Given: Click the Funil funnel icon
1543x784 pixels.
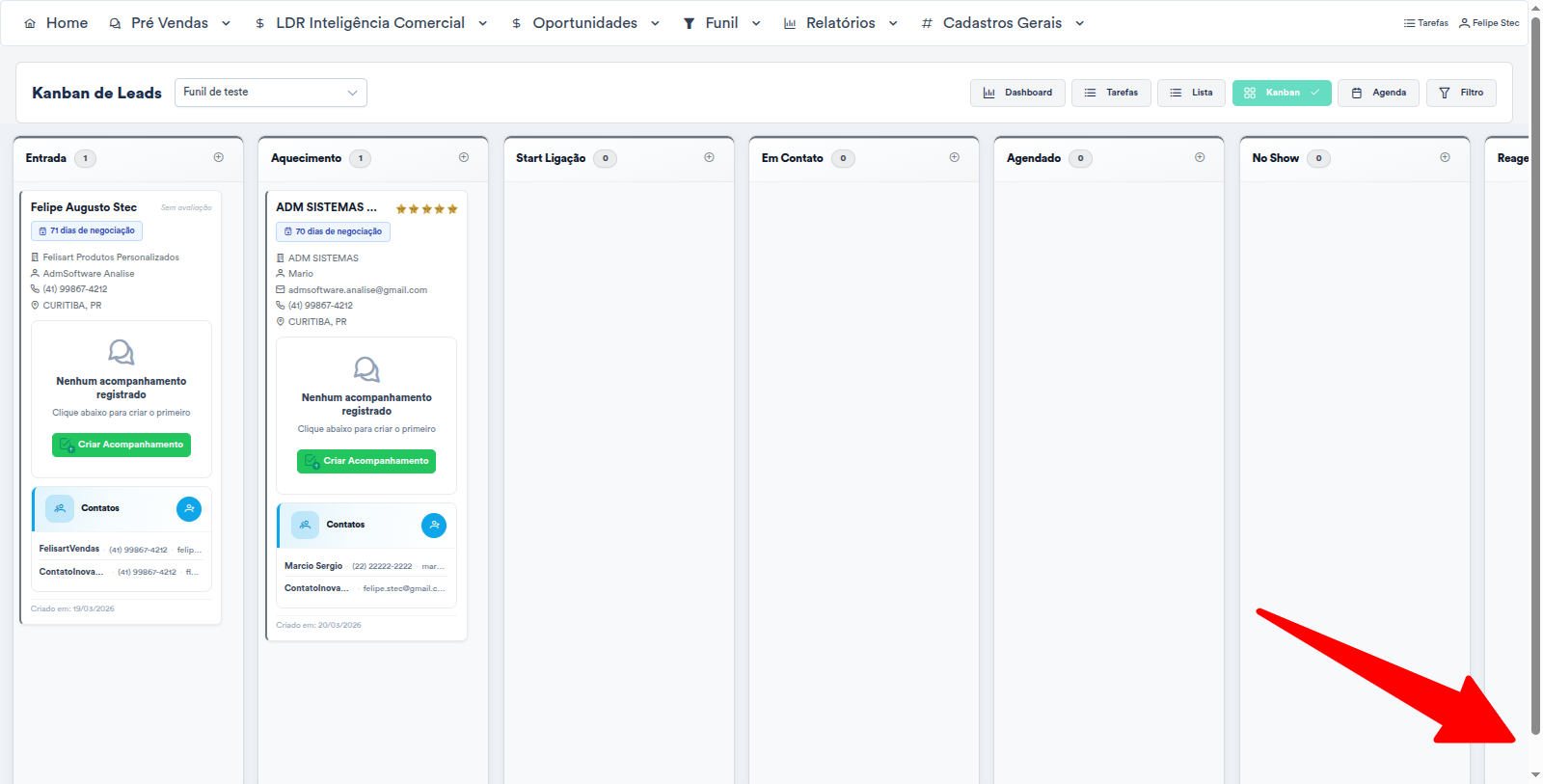Looking at the screenshot, I should [x=689, y=23].
